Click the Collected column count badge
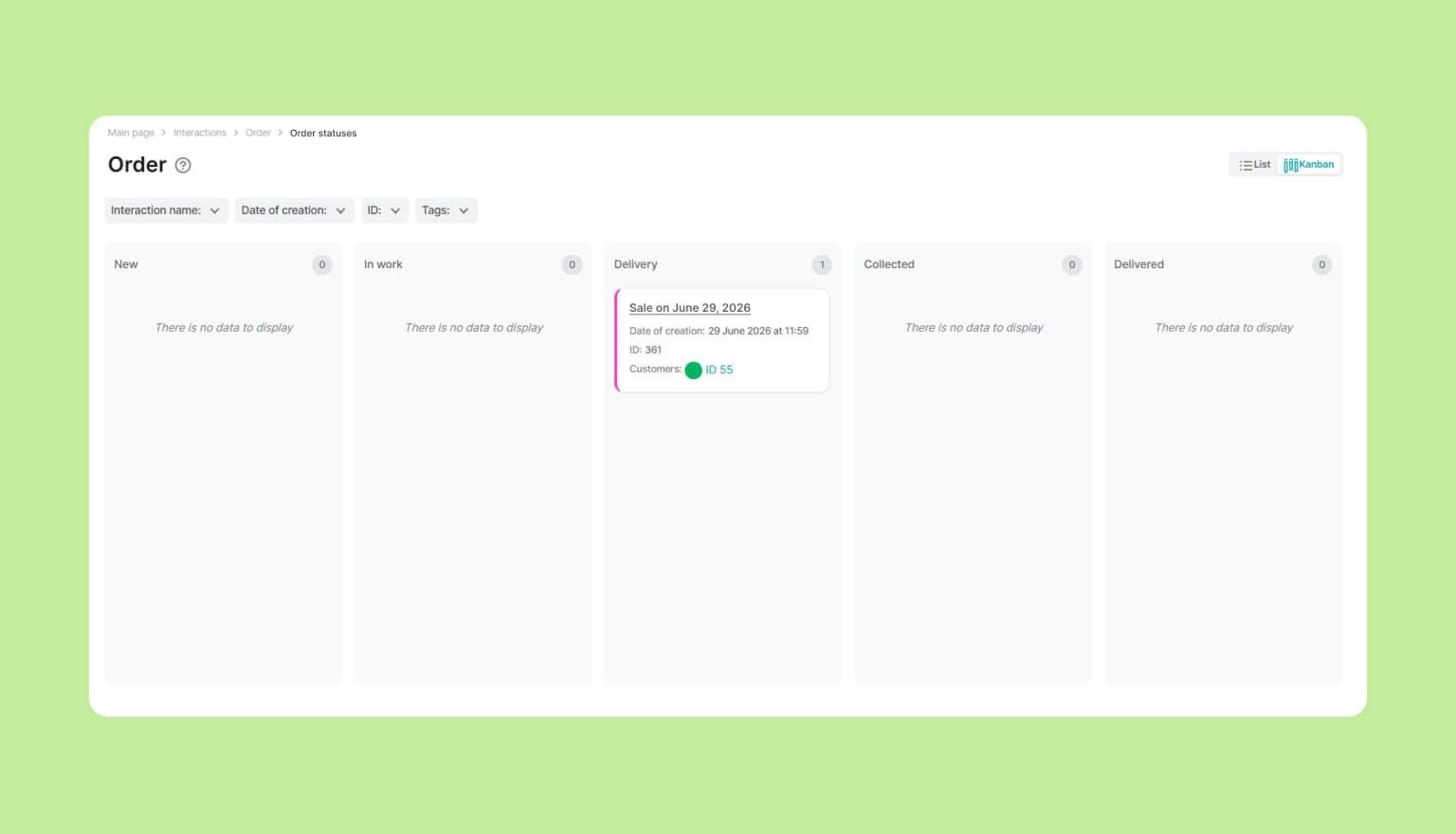 (1072, 264)
